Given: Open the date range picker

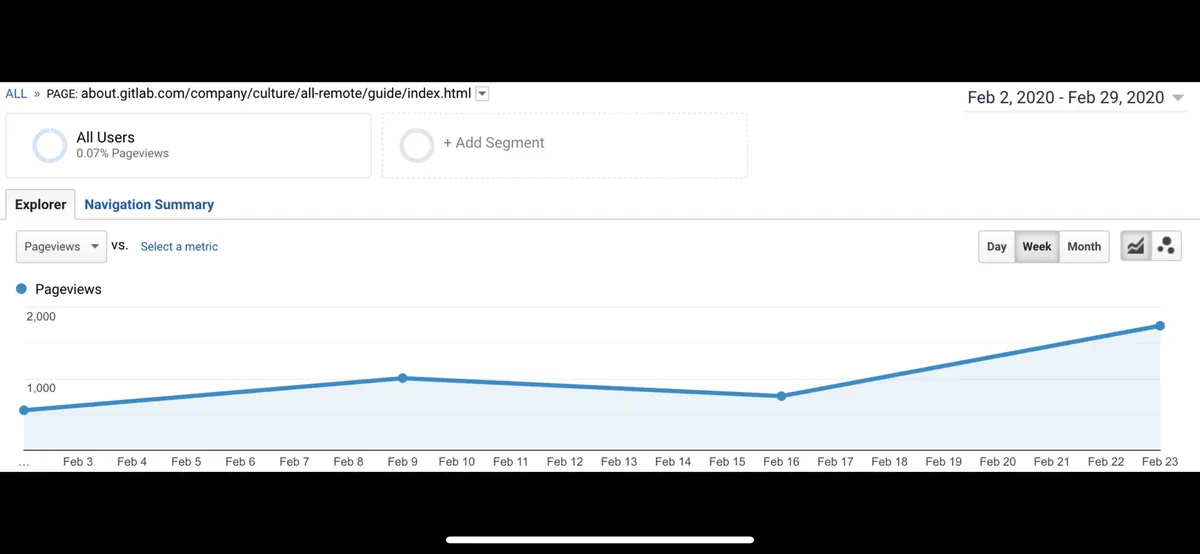Looking at the screenshot, I should 1075,97.
